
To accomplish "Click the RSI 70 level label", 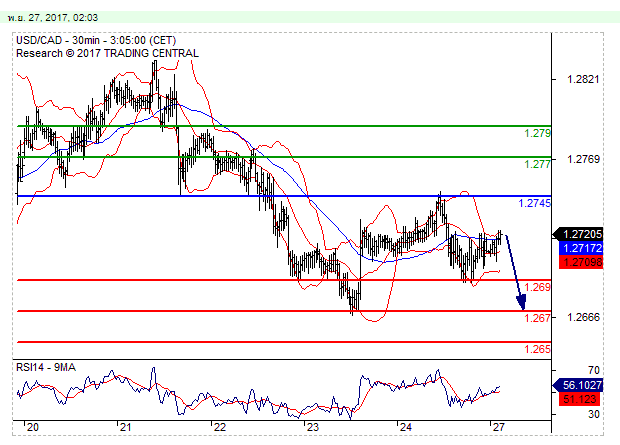I will (594, 371).
